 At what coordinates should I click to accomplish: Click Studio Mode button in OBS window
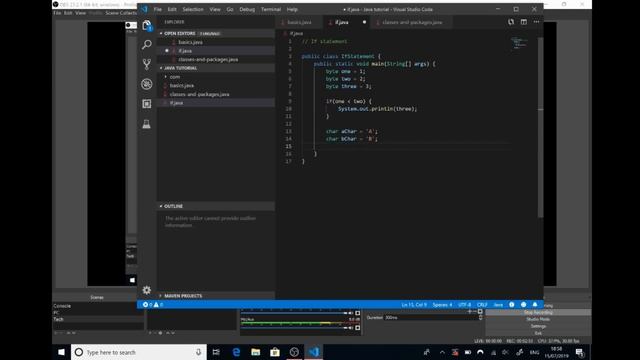538,319
